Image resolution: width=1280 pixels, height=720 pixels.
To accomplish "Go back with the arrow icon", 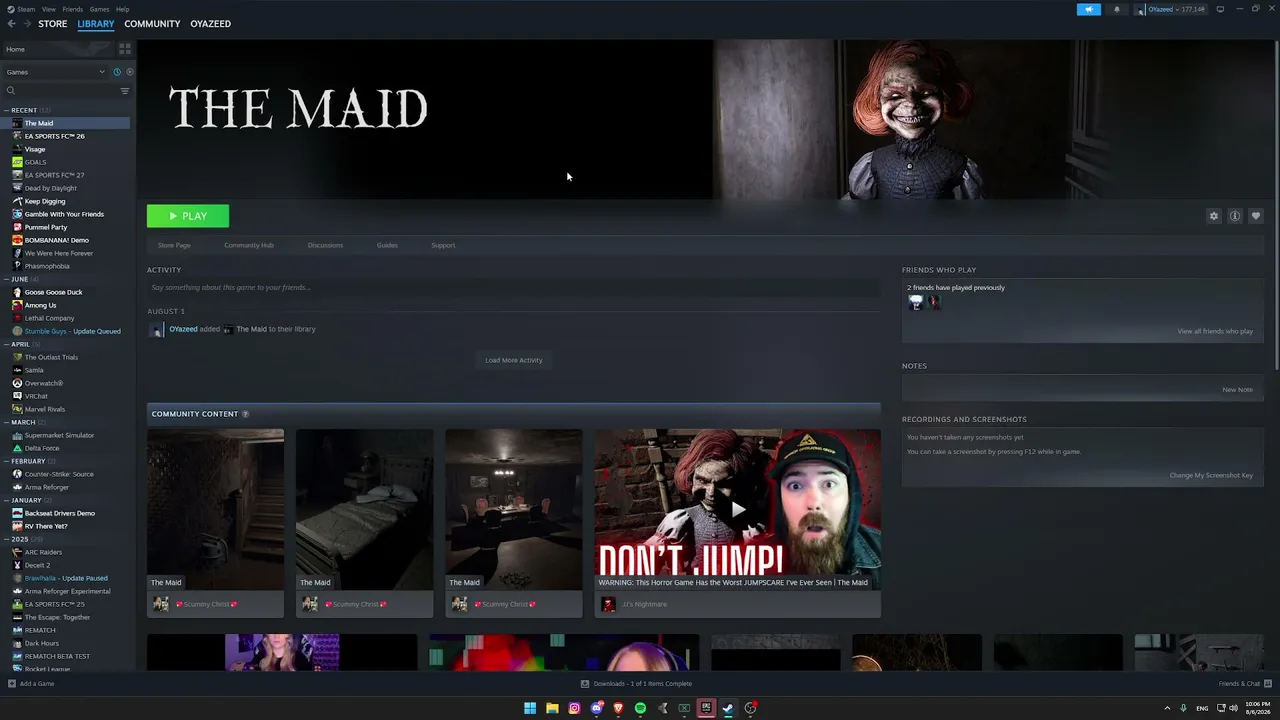I will tap(11, 24).
